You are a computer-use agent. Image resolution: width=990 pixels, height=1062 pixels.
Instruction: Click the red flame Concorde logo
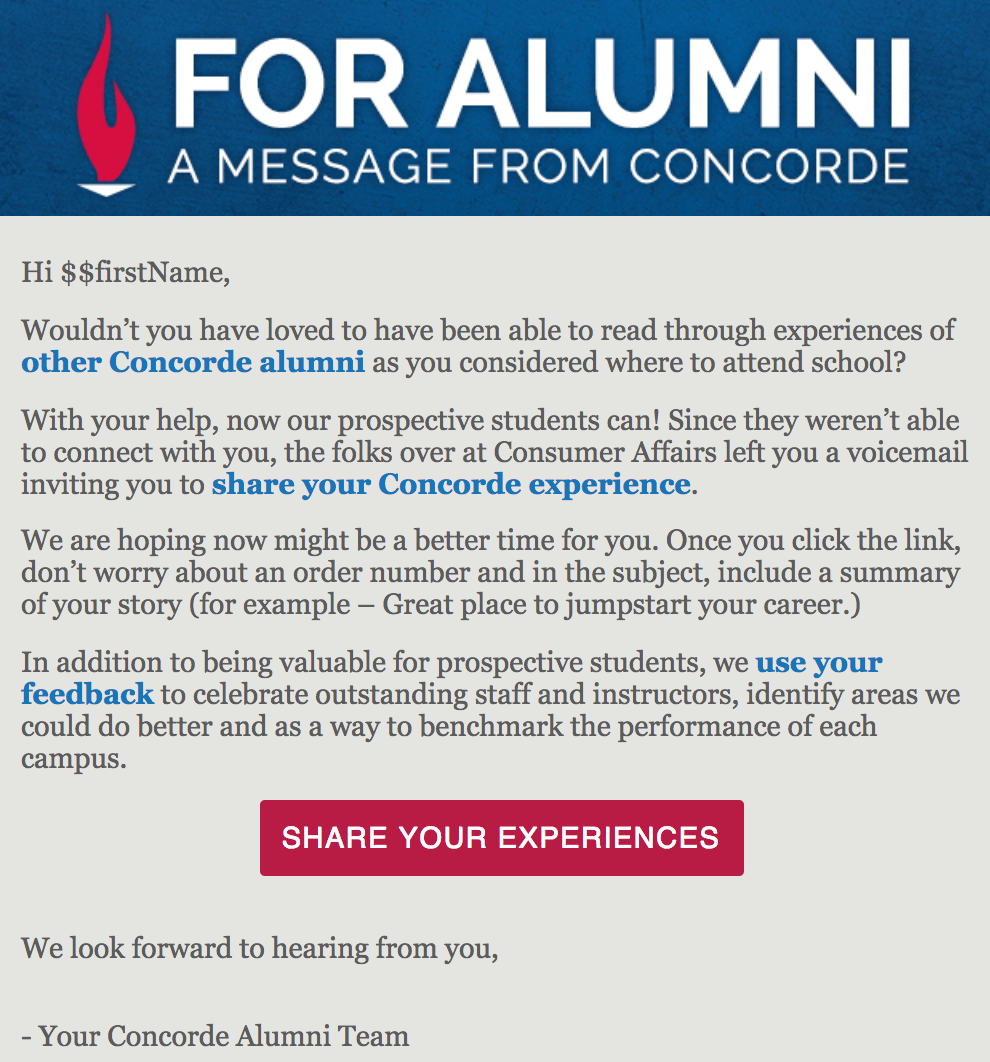pos(106,105)
